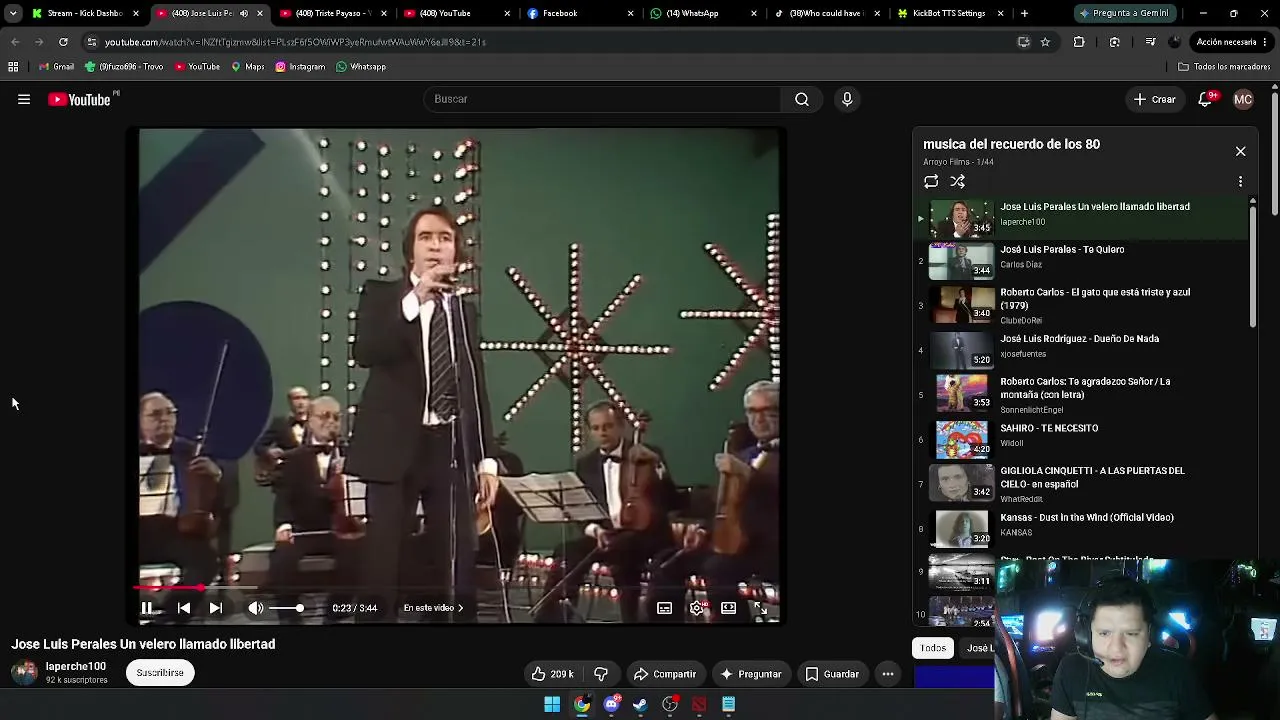Open the MC account avatar menu

pyautogui.click(x=1243, y=99)
